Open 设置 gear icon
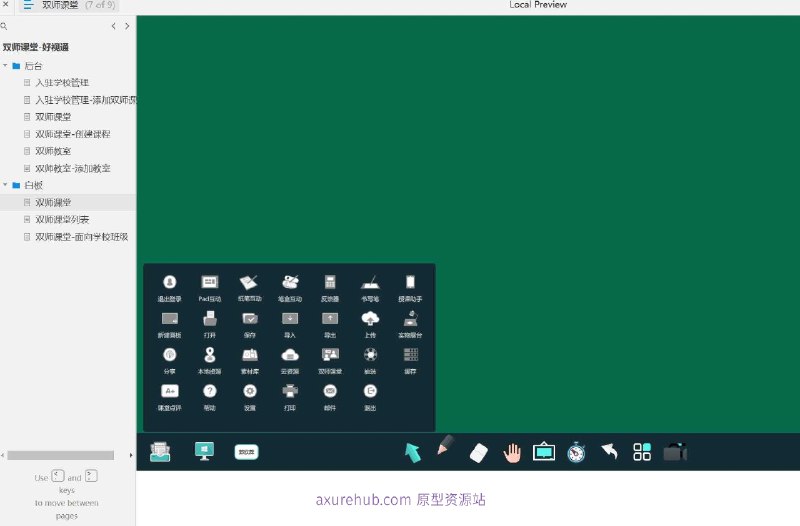The image size is (800, 526). (249, 391)
